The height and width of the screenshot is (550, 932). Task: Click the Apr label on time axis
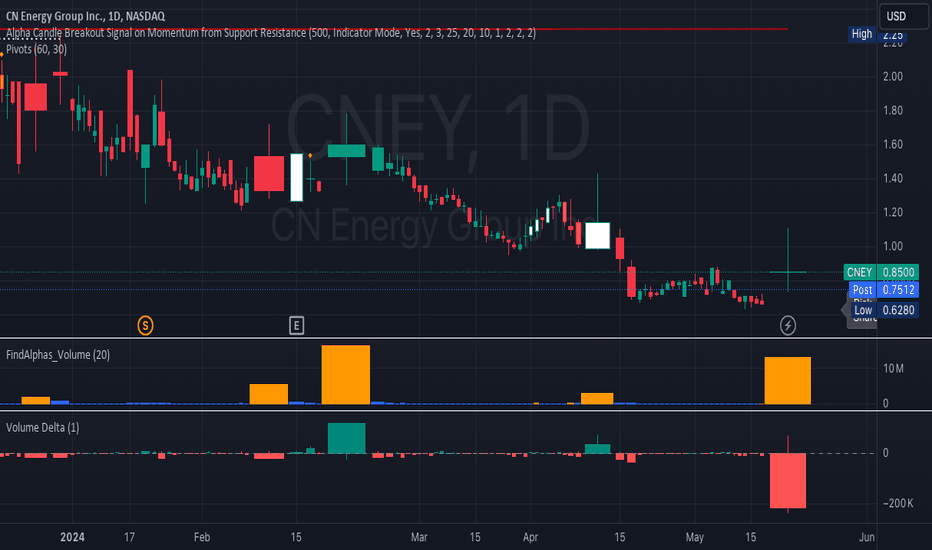530,537
